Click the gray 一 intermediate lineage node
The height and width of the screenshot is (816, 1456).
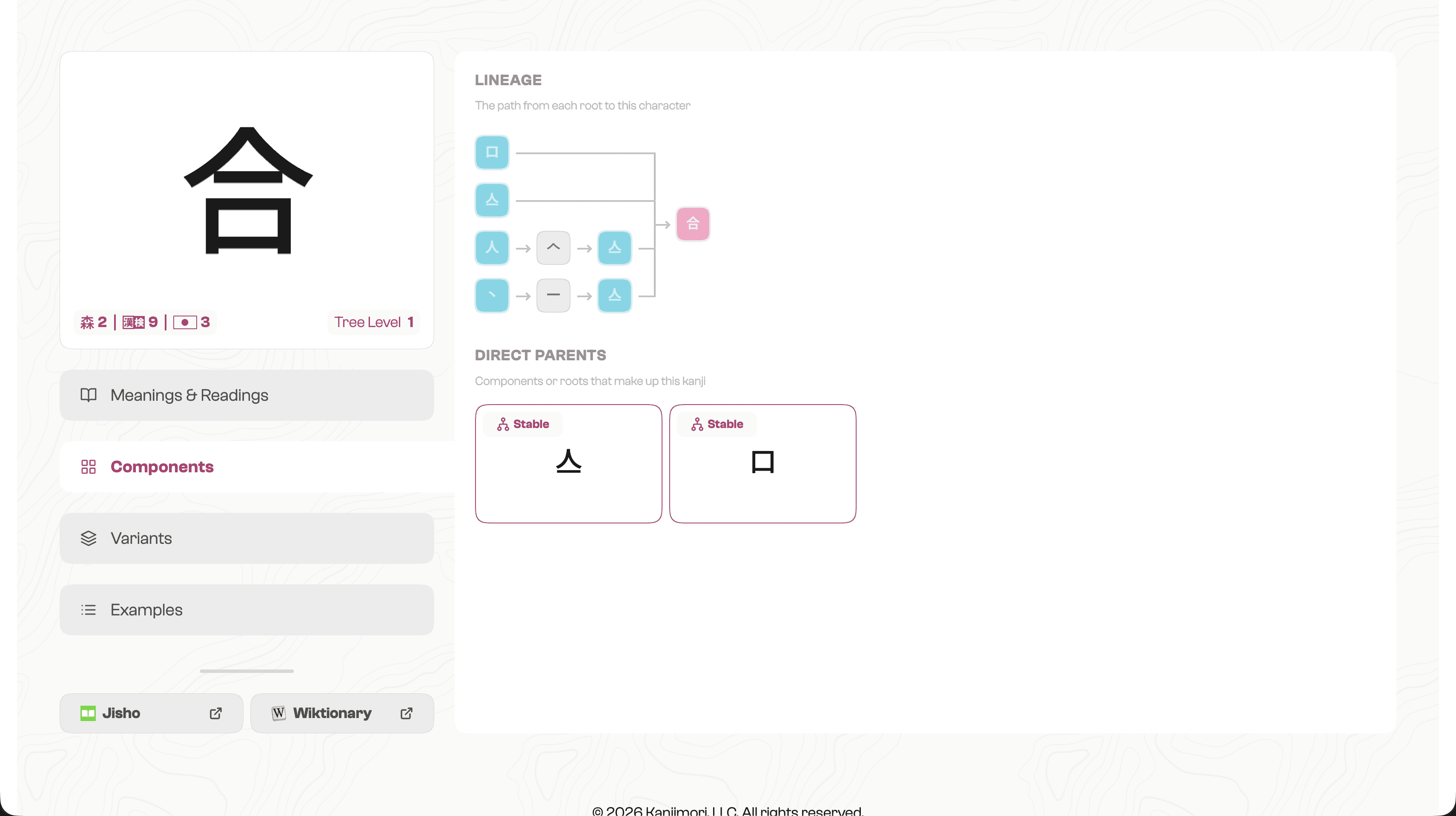(x=553, y=295)
